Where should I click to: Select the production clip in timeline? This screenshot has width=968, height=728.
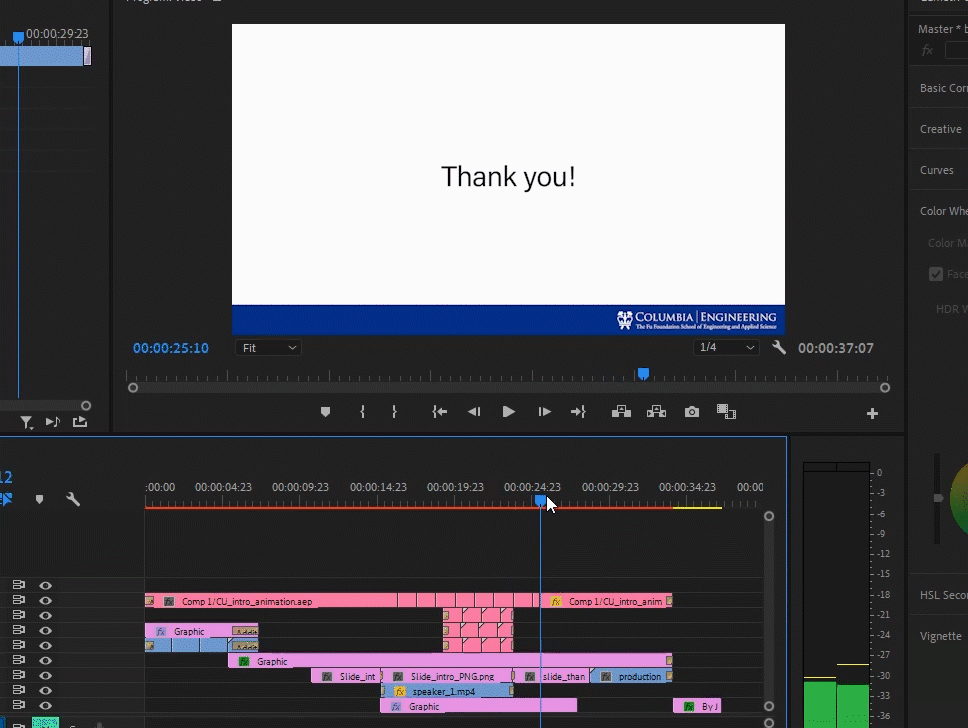(632, 677)
